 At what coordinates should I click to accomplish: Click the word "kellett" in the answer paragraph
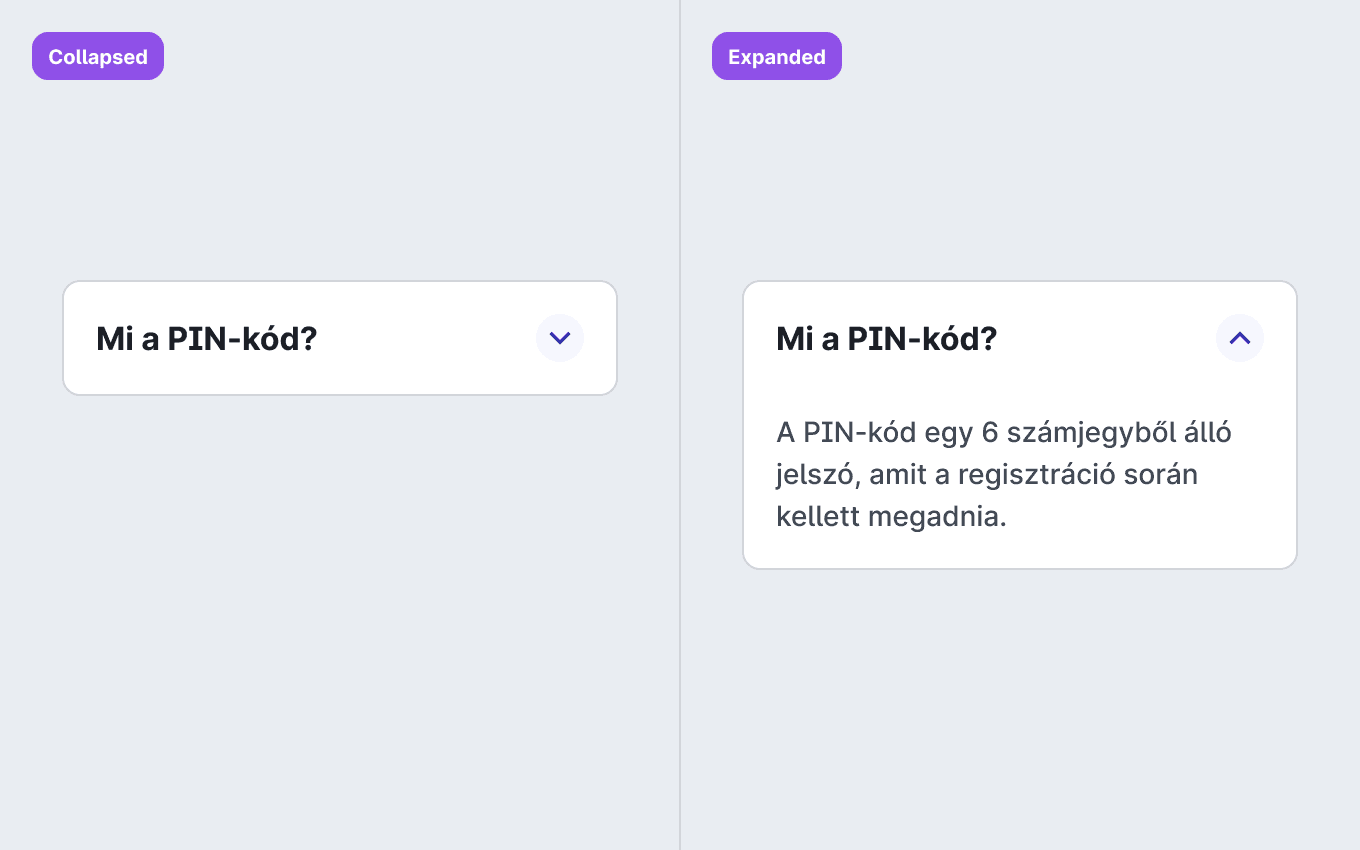[x=818, y=517]
